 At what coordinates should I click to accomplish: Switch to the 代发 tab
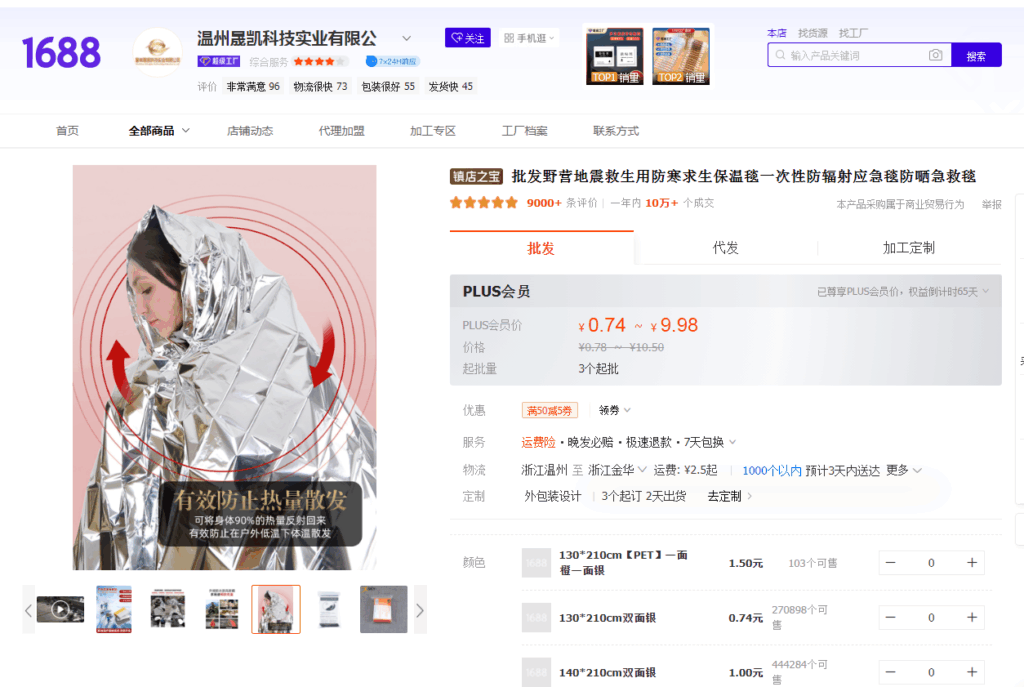click(x=726, y=248)
